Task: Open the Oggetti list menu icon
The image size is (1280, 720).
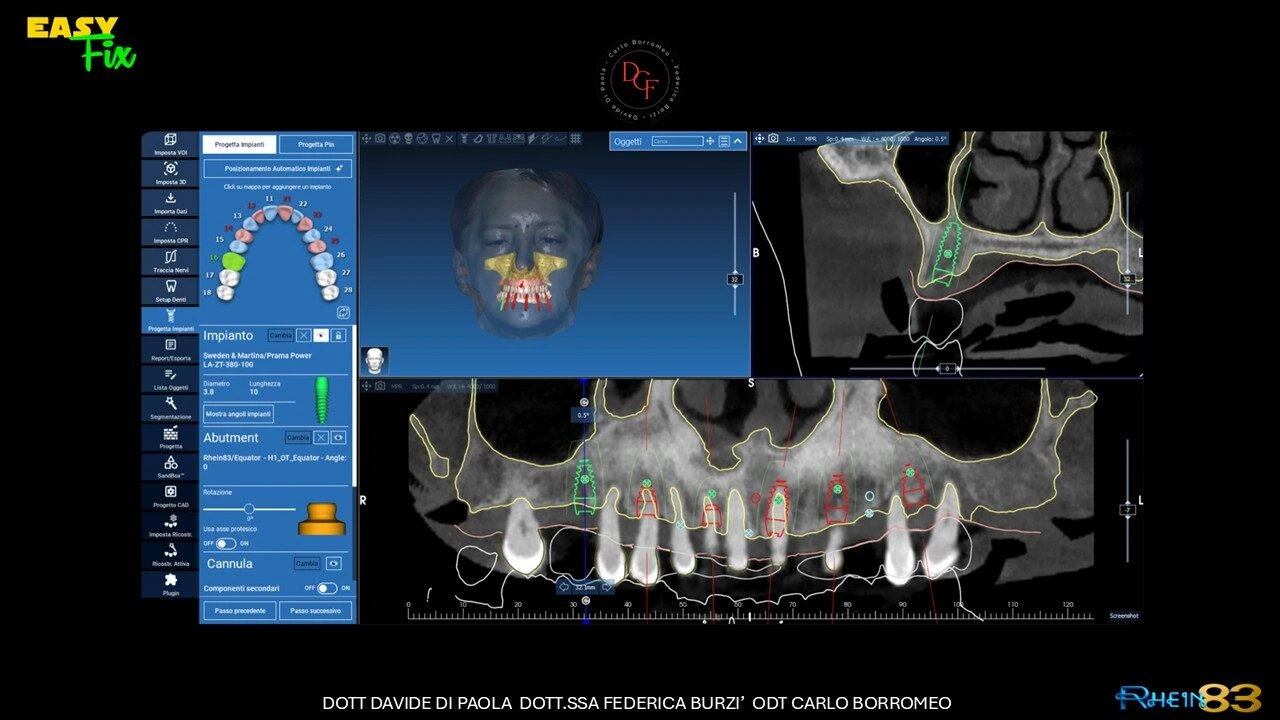Action: pyautogui.click(x=724, y=141)
